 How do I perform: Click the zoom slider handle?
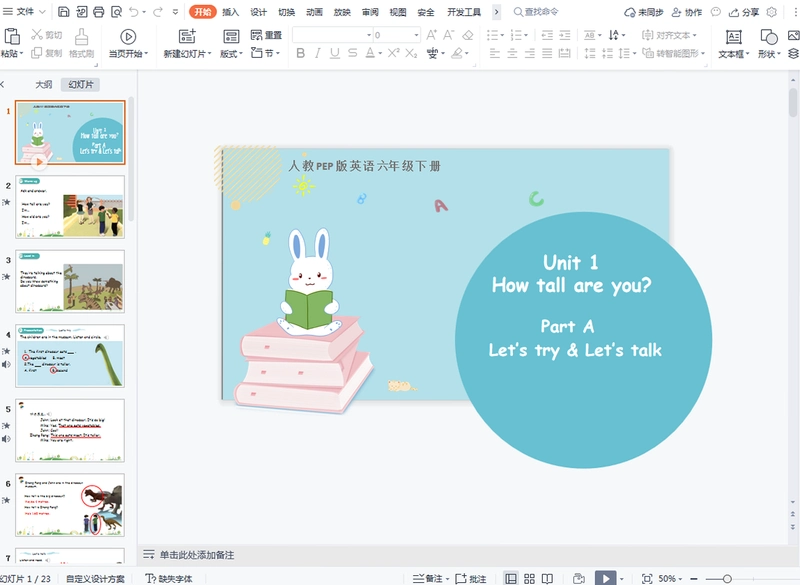coord(727,578)
